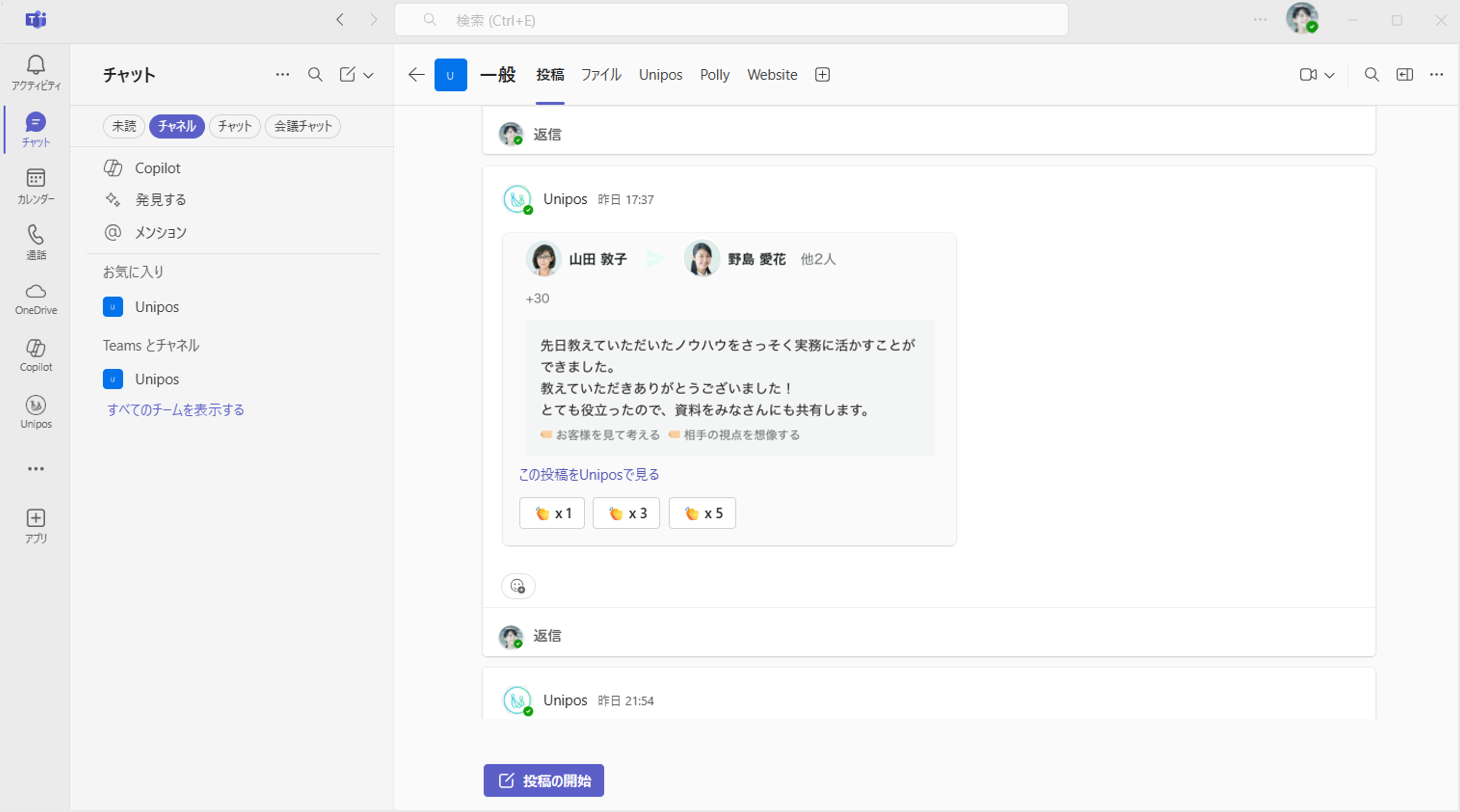The height and width of the screenshot is (812, 1460).
Task: Click 返信 under the 17:37 post
Action: [547, 636]
